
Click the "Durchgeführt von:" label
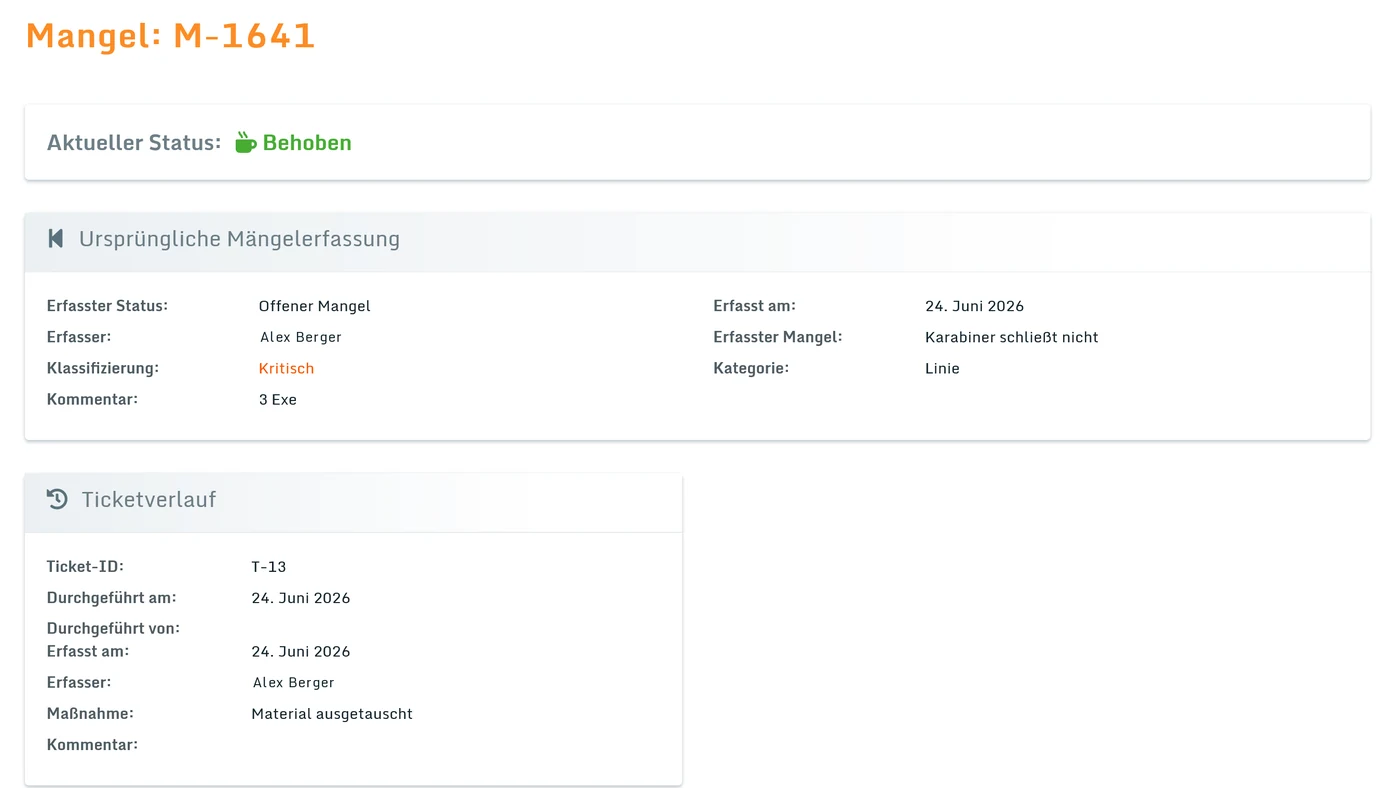[113, 629]
